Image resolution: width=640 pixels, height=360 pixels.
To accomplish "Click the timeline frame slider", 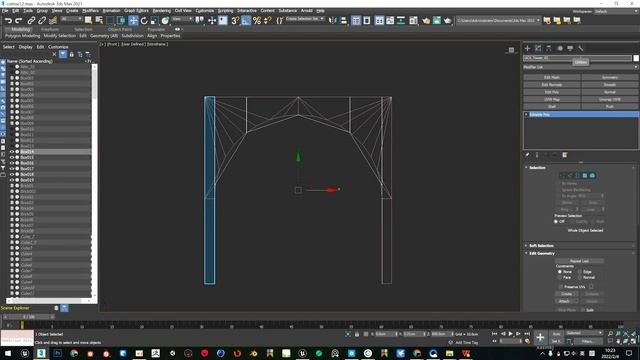I will coord(29,317).
